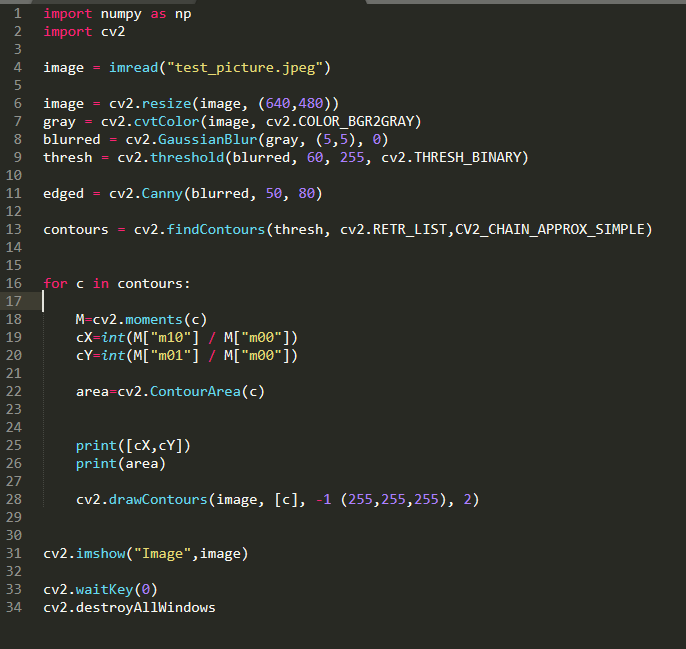Image resolution: width=686 pixels, height=649 pixels.
Task: Click the "resize" method on line 6
Action: (166, 104)
